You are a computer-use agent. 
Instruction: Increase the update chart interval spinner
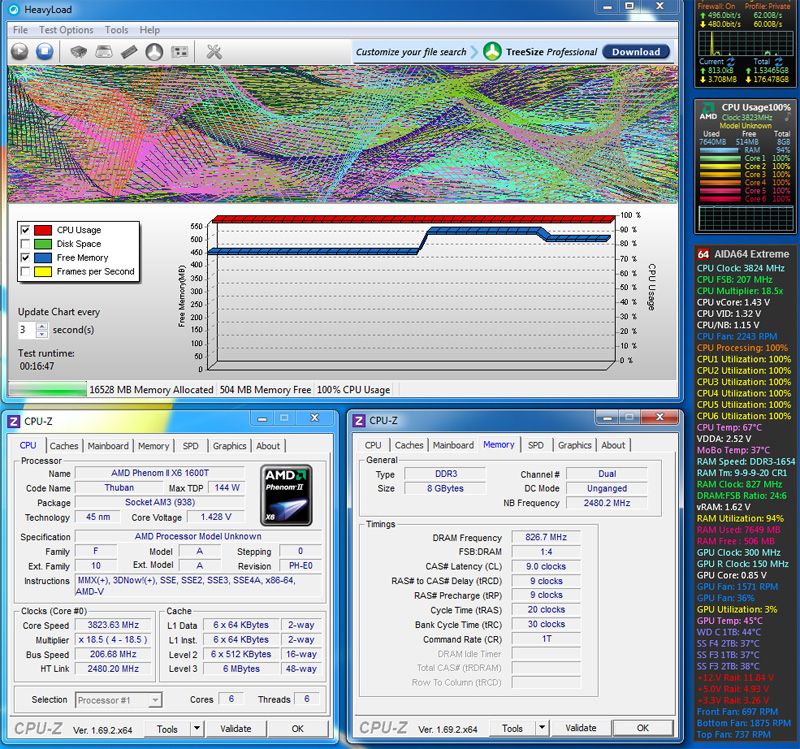[42, 325]
